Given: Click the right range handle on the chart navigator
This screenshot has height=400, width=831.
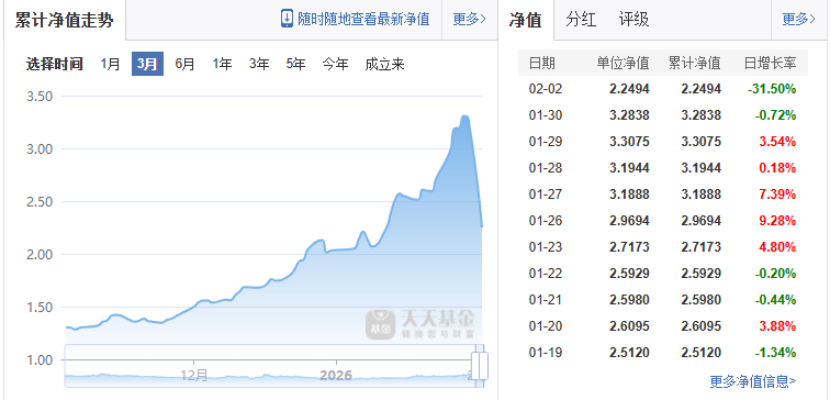Looking at the screenshot, I should click(480, 364).
